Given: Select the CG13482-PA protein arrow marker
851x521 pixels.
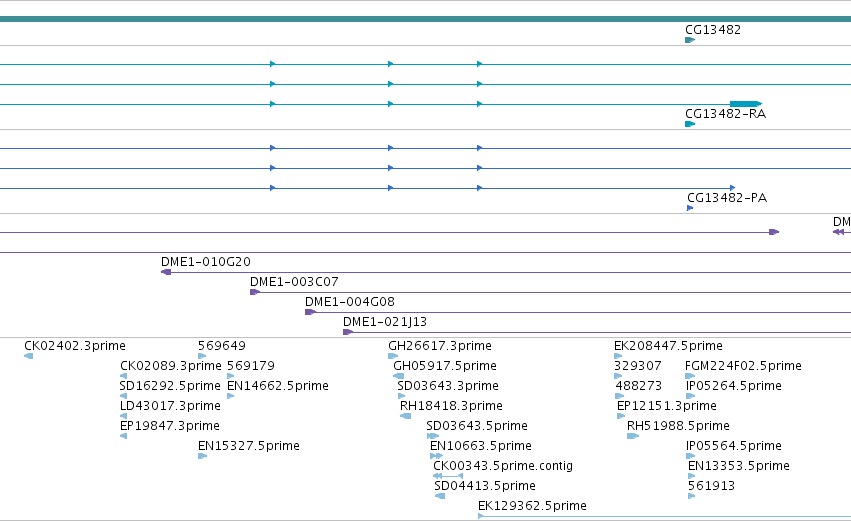Looking at the screenshot, I should pyautogui.click(x=690, y=208).
